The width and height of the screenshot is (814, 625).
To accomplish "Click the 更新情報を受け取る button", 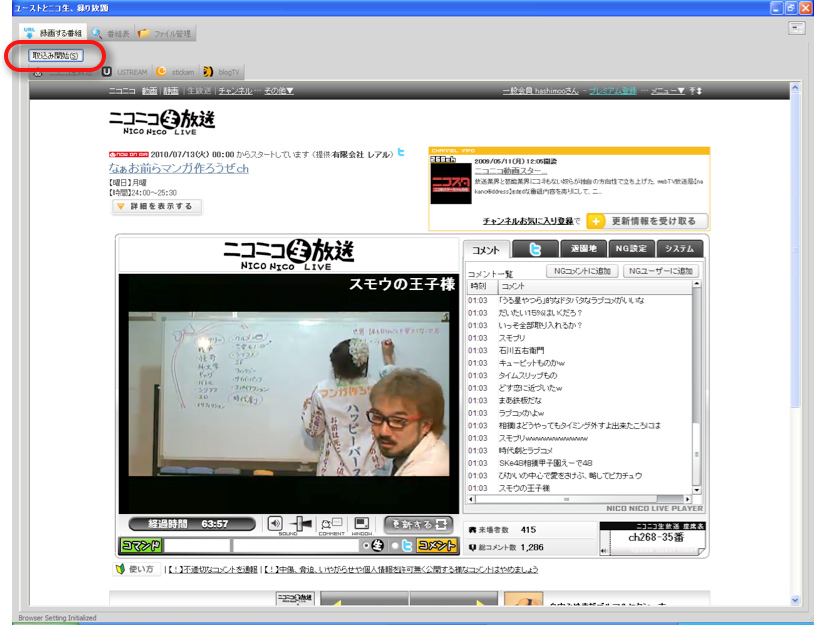I will coord(647,221).
